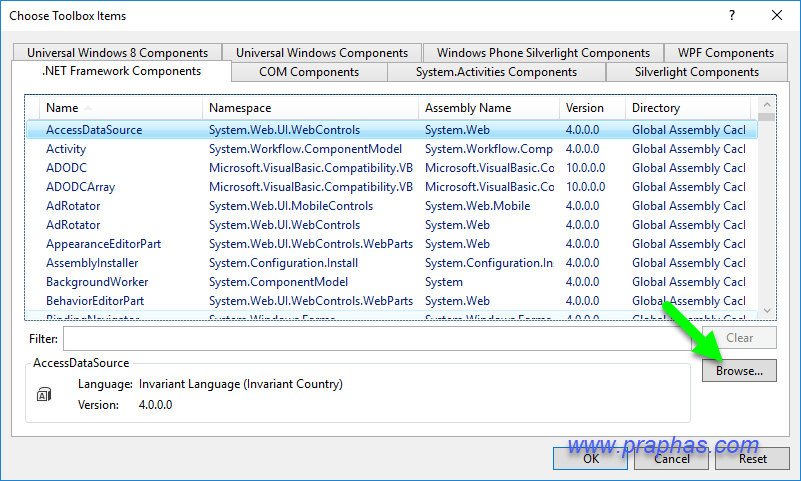Click the Clear filter button
This screenshot has width=801, height=481.
[x=739, y=338]
